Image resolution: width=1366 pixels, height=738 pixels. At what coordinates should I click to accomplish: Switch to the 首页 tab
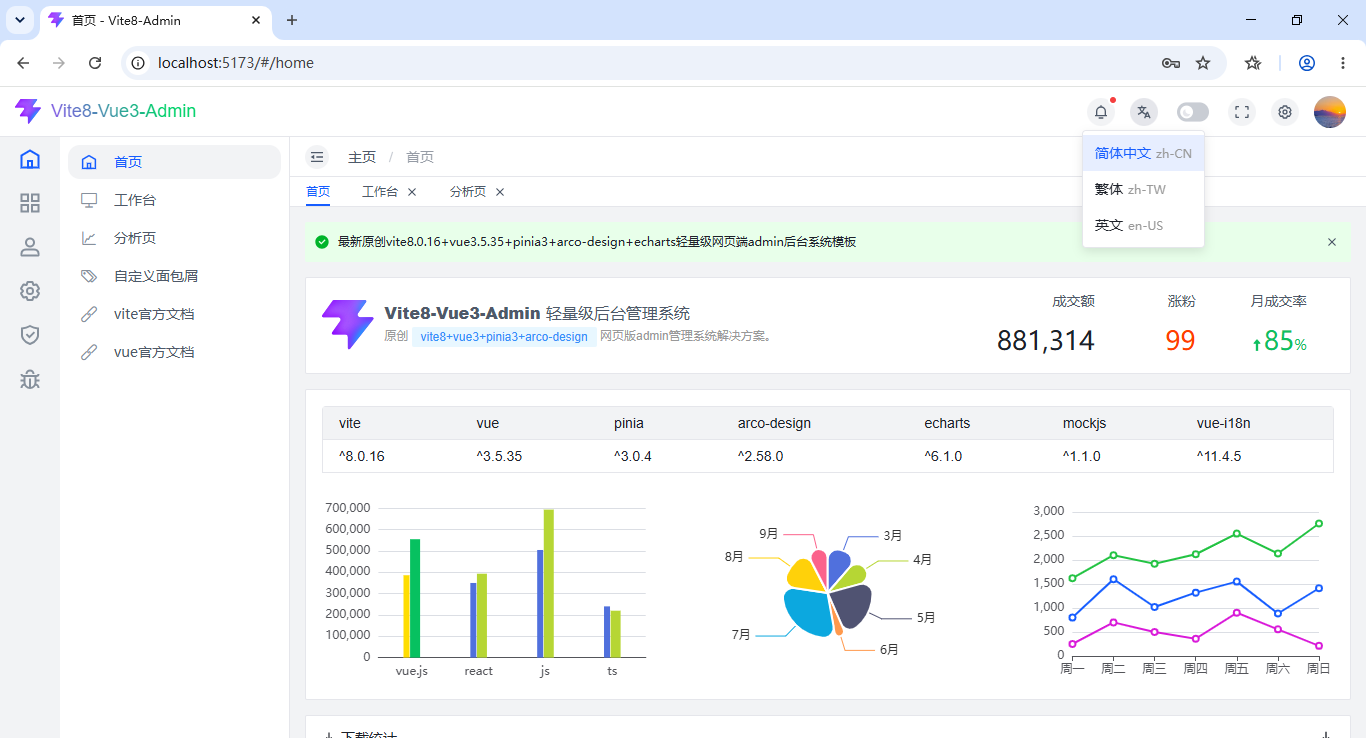pos(318,192)
